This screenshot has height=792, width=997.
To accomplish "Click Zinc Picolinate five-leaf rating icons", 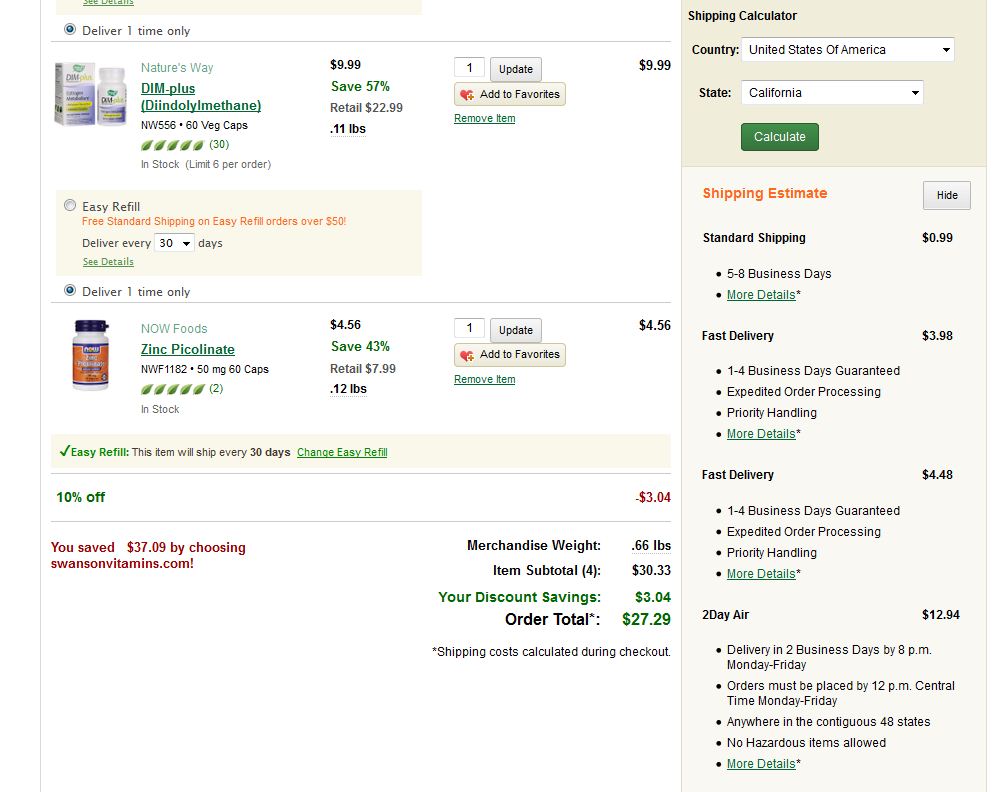I will click(x=172, y=389).
